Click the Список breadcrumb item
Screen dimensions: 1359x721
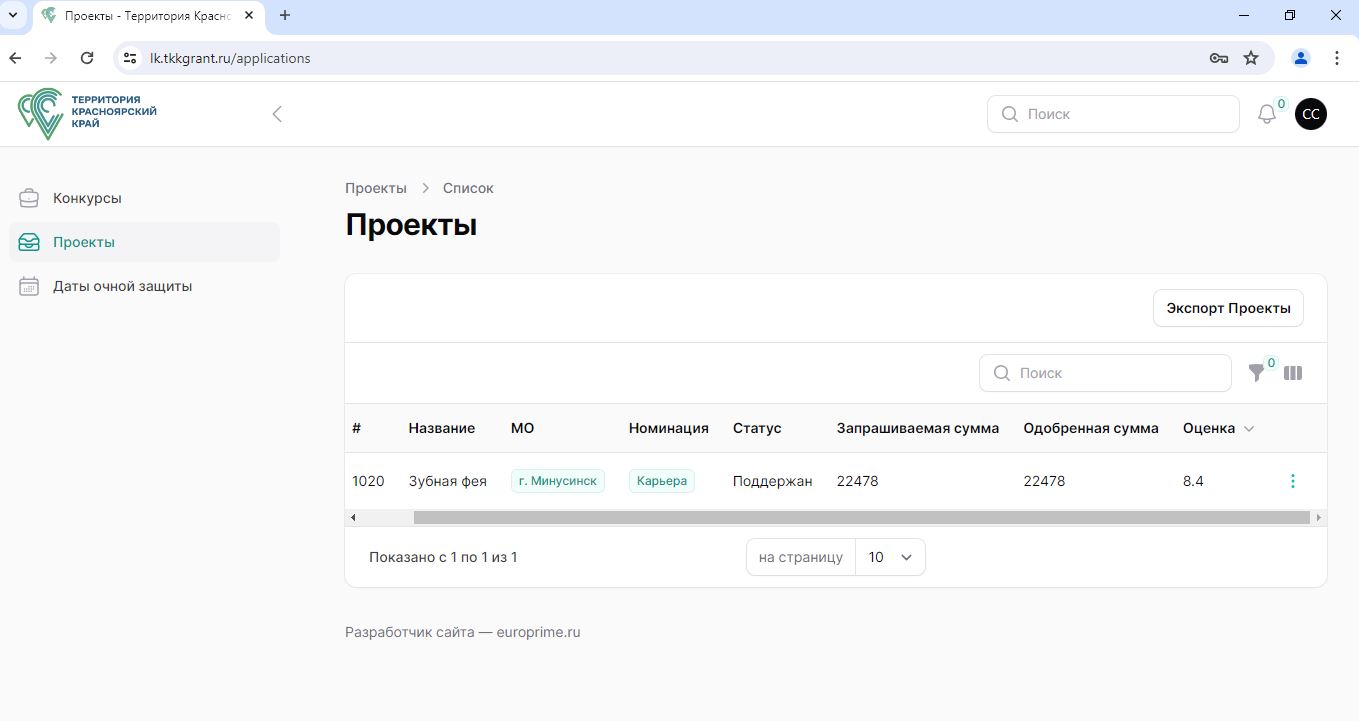coord(468,188)
